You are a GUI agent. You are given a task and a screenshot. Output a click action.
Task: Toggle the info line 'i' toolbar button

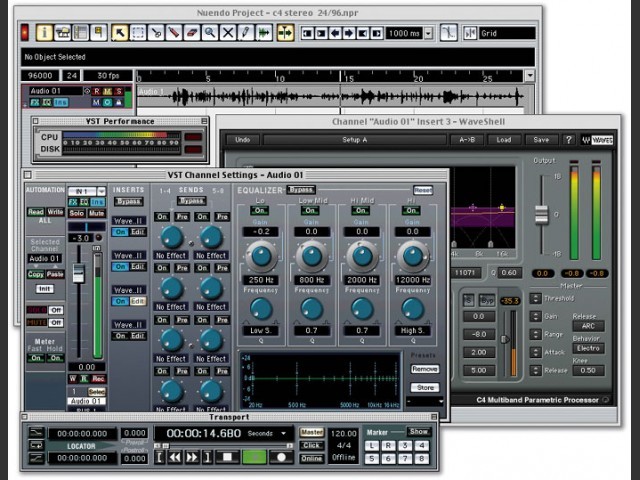coord(44,33)
